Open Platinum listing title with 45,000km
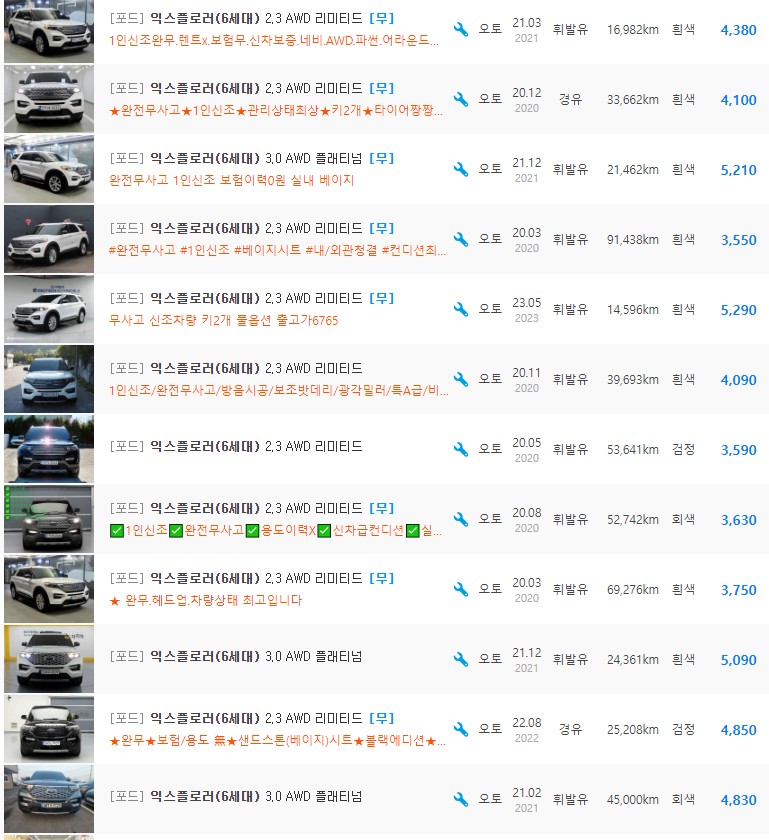 pos(236,796)
